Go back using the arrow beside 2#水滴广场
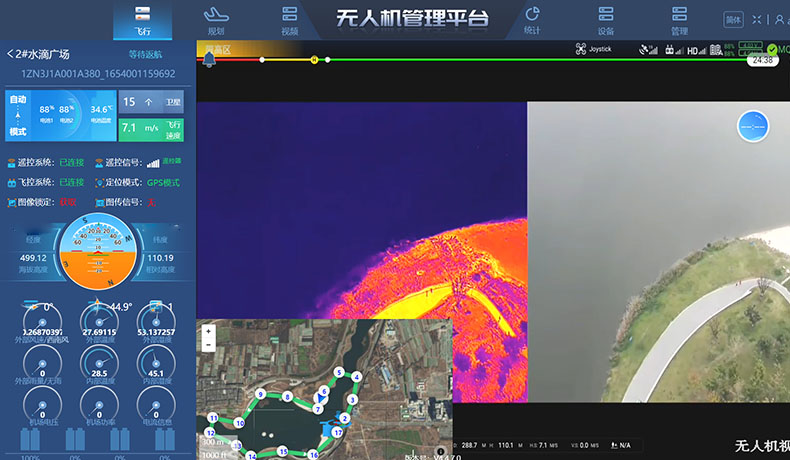790x460 pixels. tap(10, 54)
